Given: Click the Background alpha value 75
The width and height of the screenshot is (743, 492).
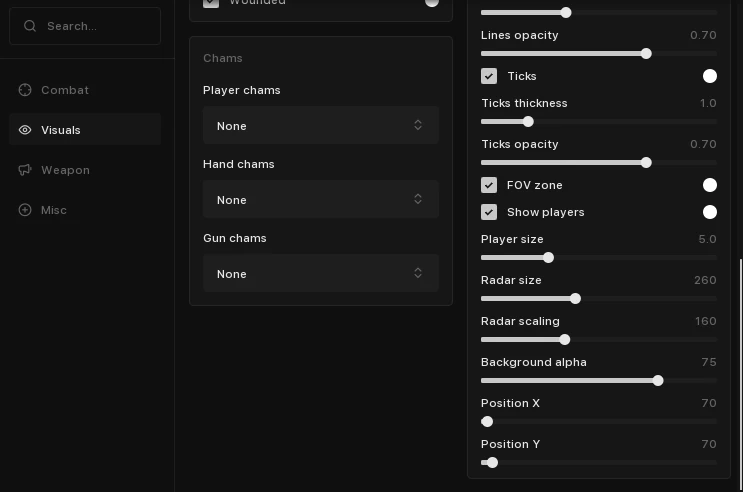Looking at the screenshot, I should pyautogui.click(x=709, y=362).
